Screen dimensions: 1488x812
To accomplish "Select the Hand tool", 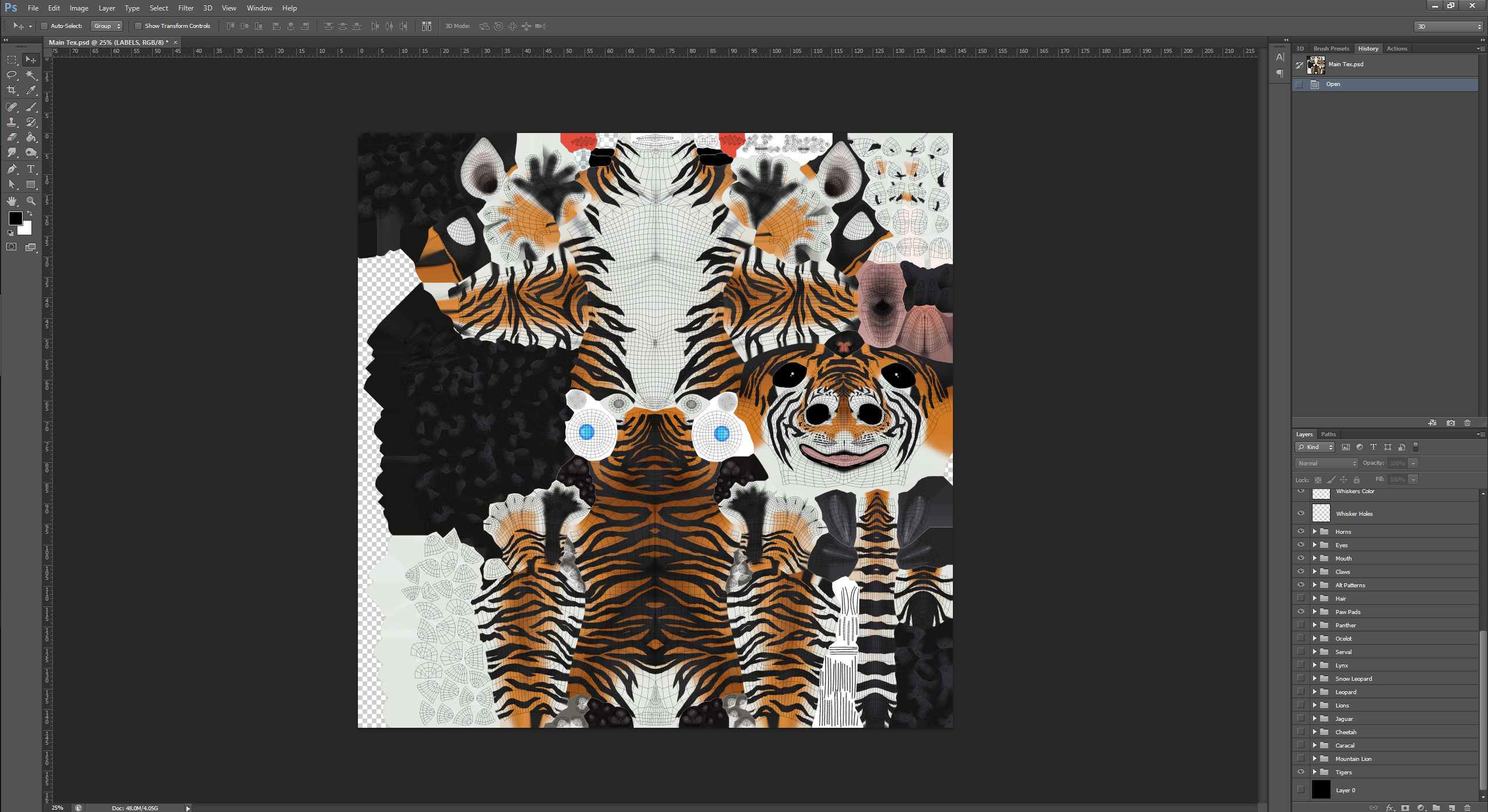I will tap(12, 201).
